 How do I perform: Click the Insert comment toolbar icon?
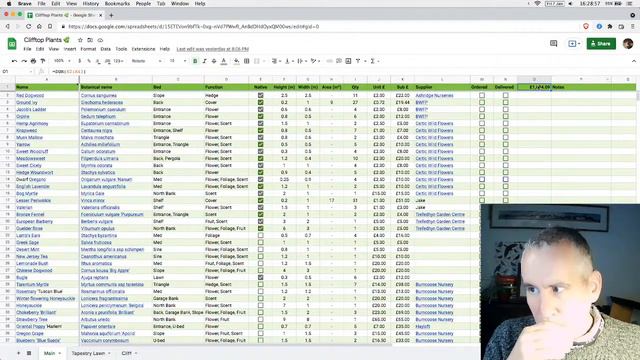339,61
